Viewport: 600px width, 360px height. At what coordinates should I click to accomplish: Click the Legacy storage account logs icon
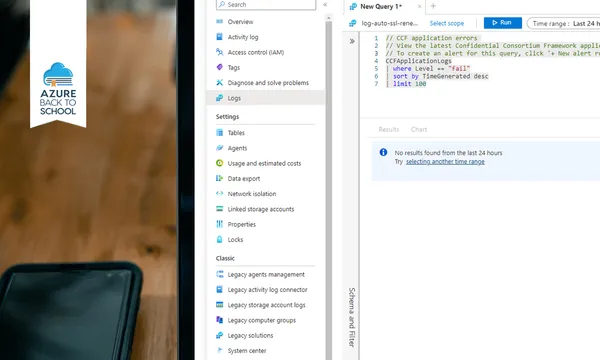(219, 305)
